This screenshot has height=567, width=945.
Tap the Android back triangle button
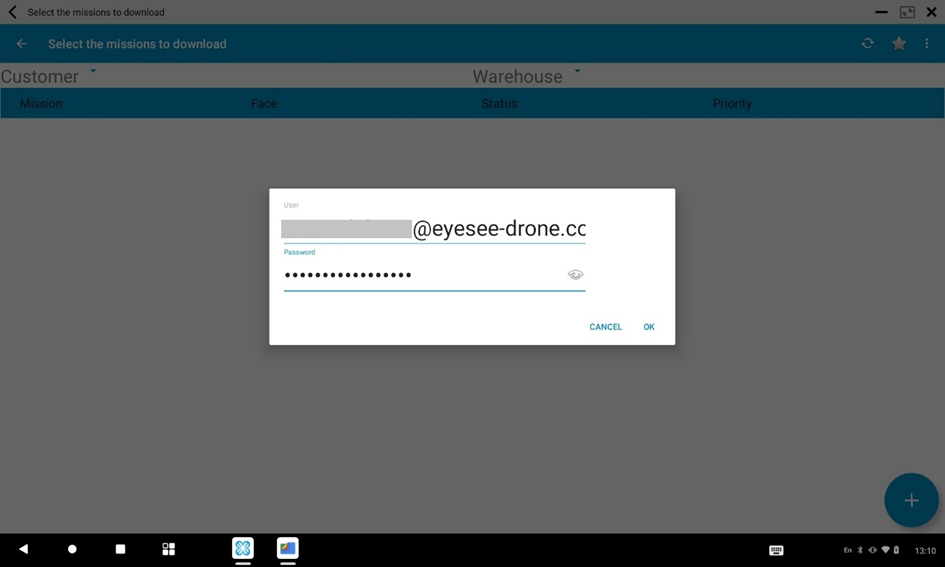tap(24, 549)
